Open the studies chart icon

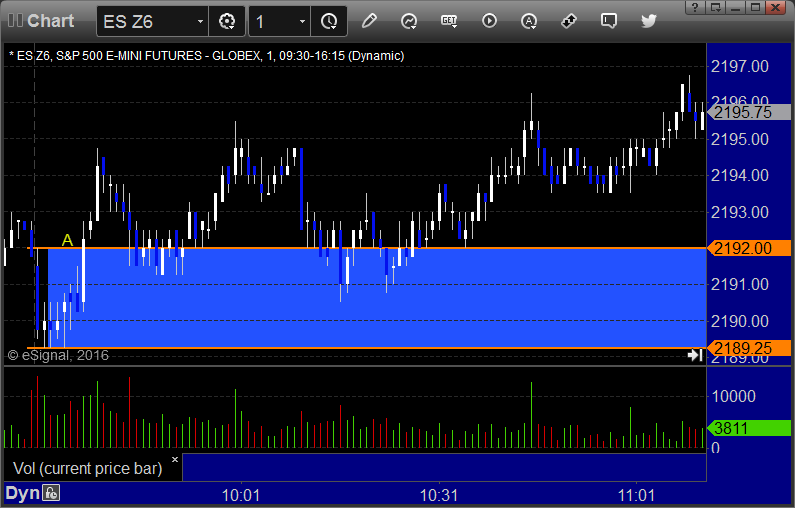[409, 21]
